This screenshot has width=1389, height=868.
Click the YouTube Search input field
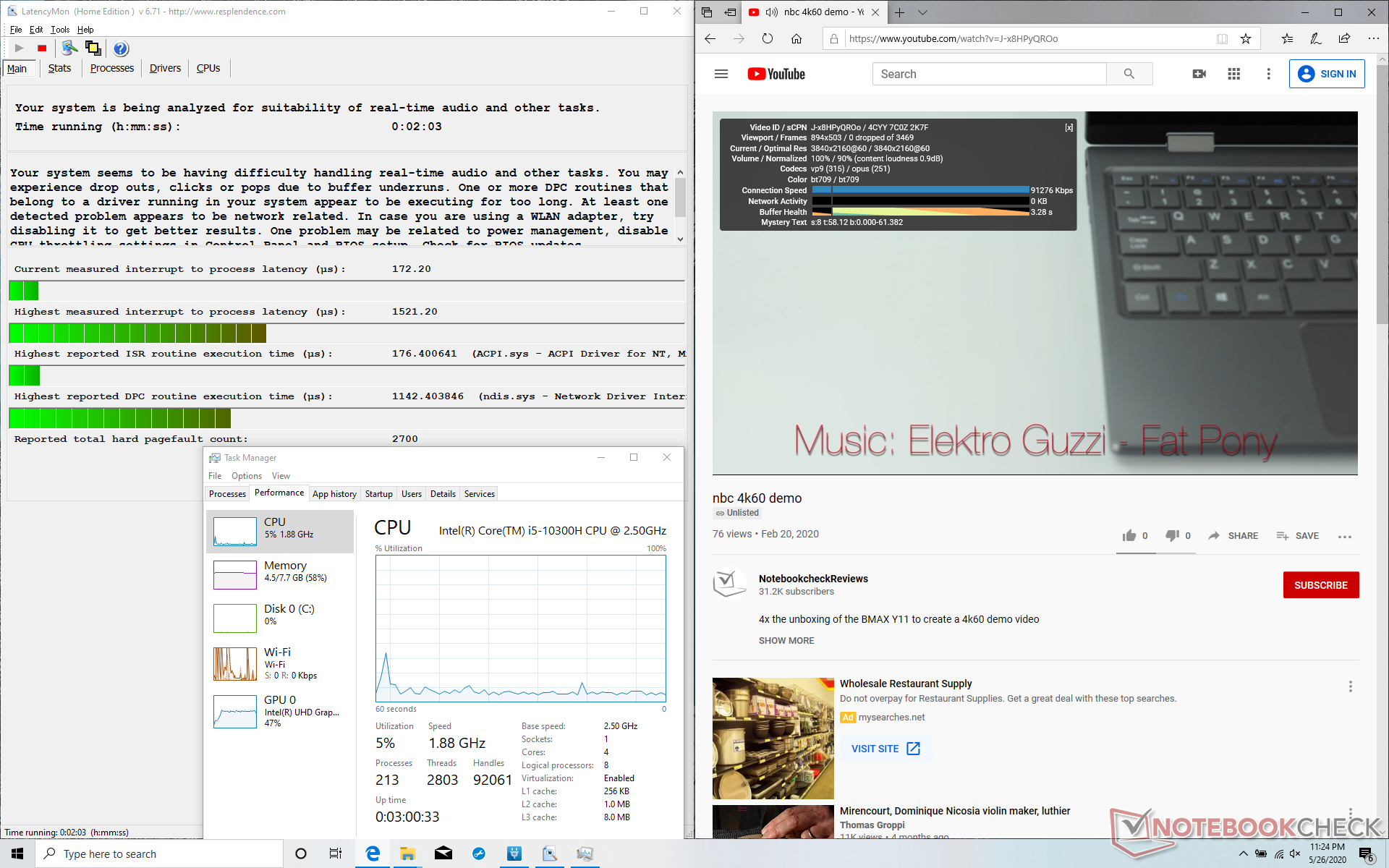pyautogui.click(x=988, y=74)
